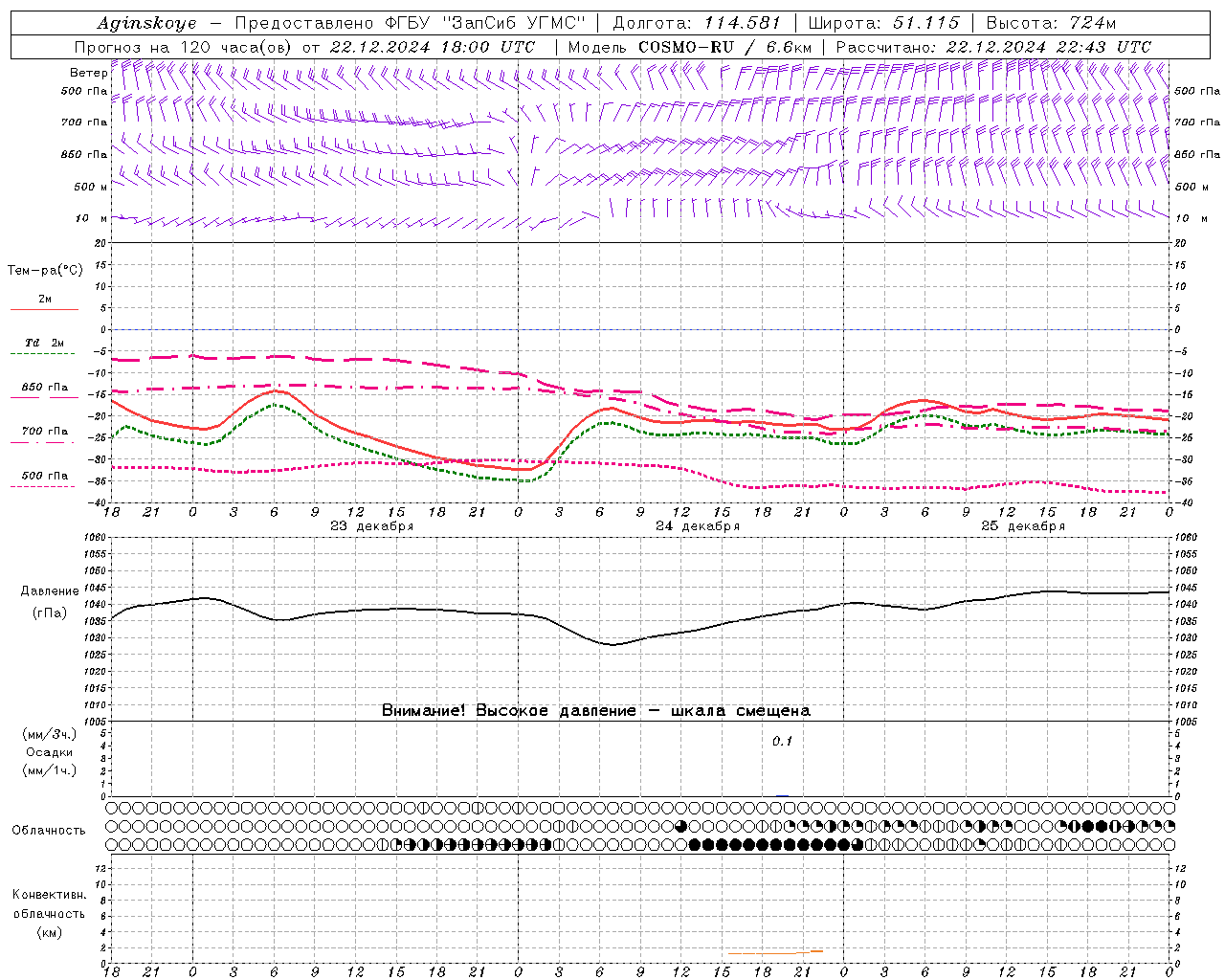Click the 10 м wind level label on left
Screen dimensions: 1225x980
[x=91, y=218]
